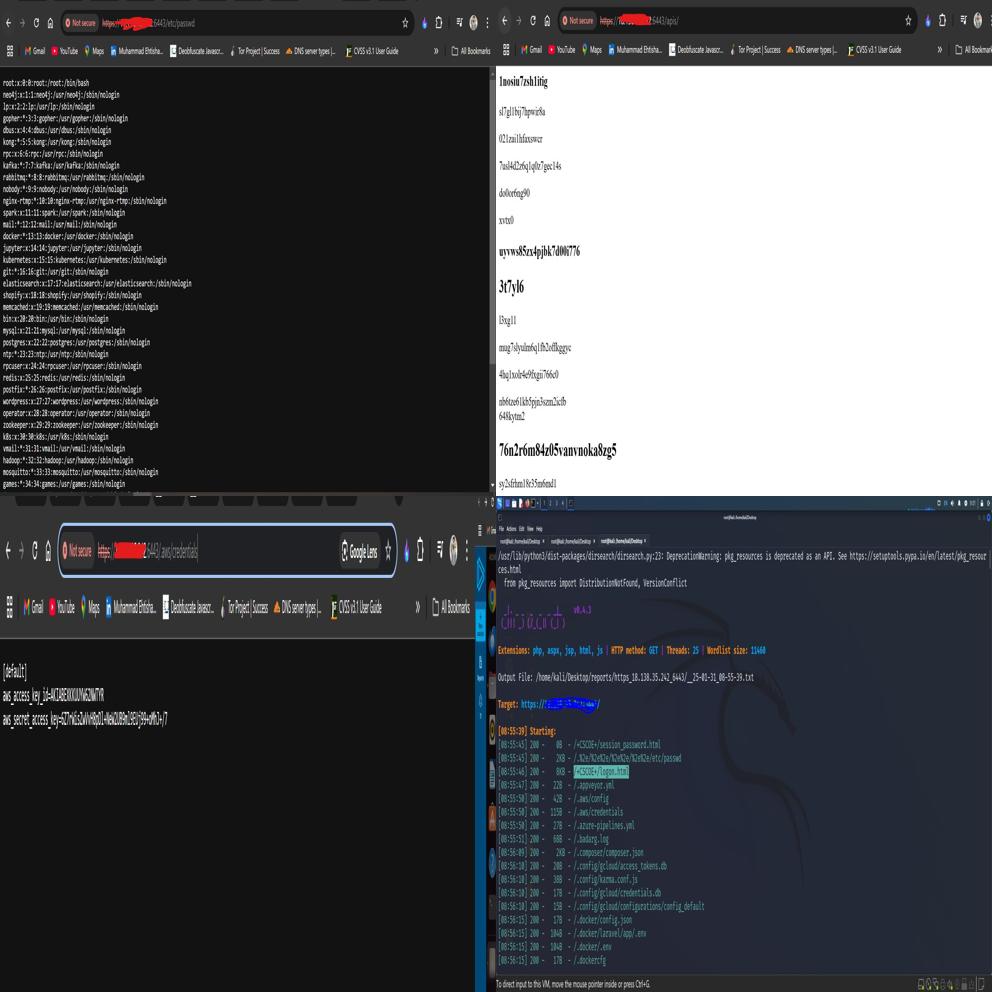Open Tor Project bookmark in /apis/ window
Image resolution: width=992 pixels, height=992 pixels.
click(x=755, y=49)
